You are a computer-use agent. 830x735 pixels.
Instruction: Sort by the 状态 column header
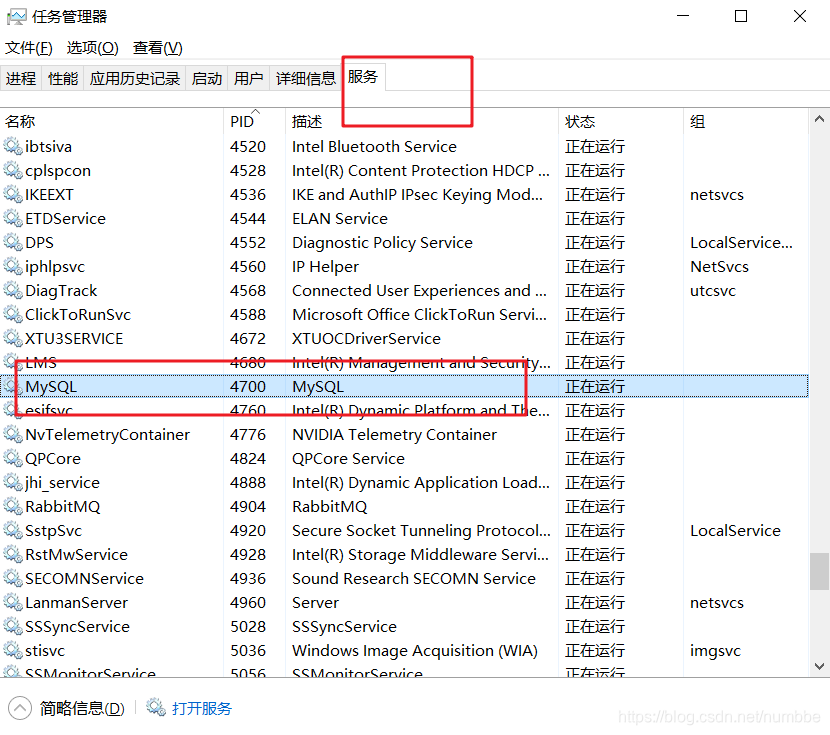click(621, 122)
